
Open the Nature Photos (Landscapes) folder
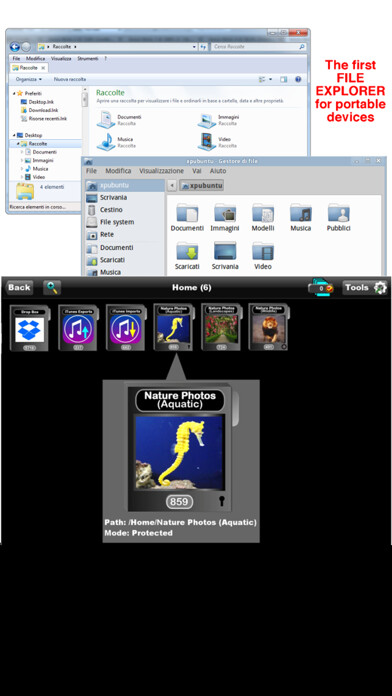tap(221, 328)
